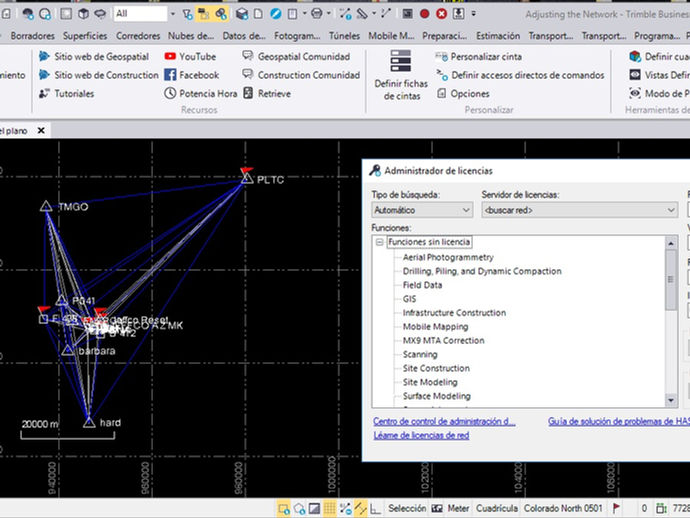Click the measure ruler toolbar icon

(362, 14)
